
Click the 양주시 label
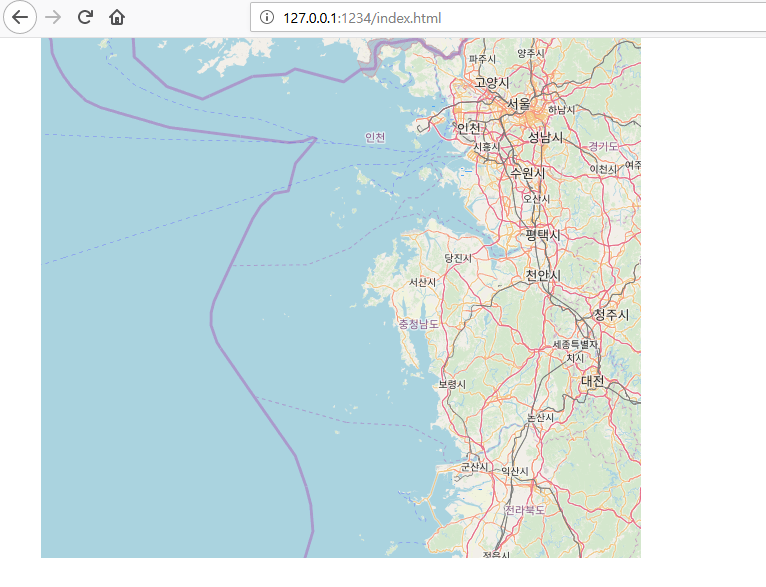(x=531, y=53)
